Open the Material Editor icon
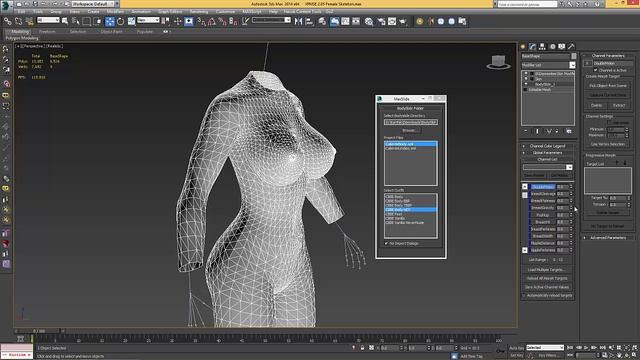 [x=369, y=21]
